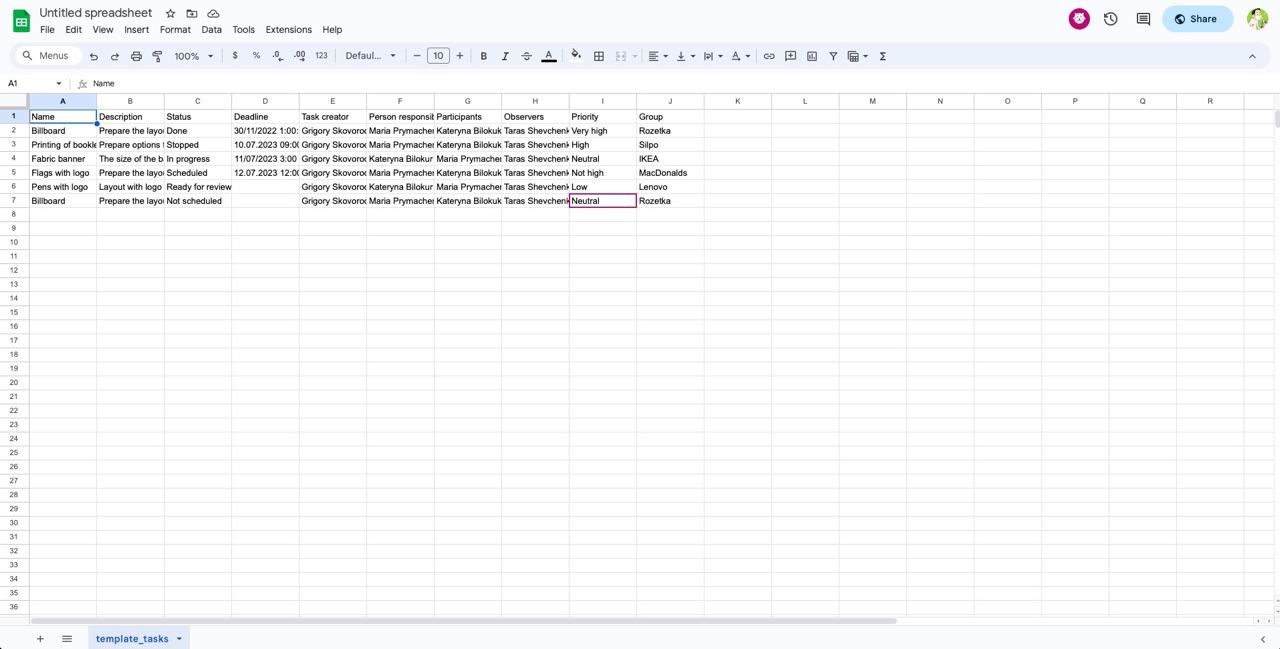Click the add new sheet button
This screenshot has height=649, width=1280.
[40, 638]
